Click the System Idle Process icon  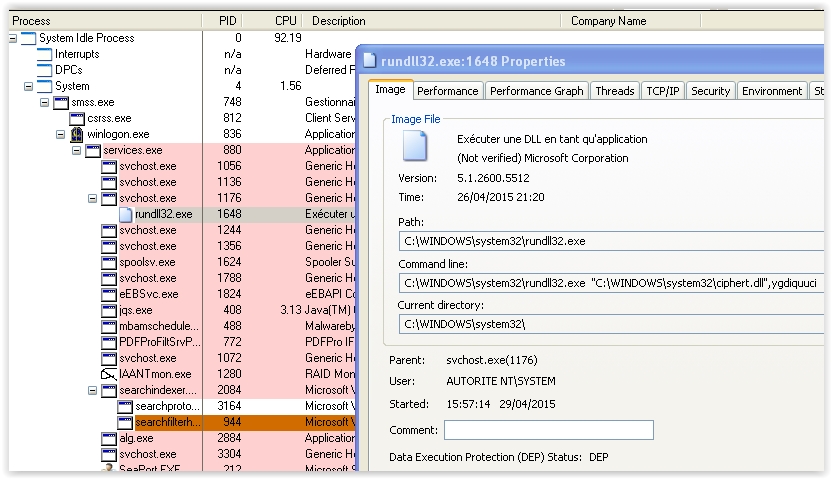point(29,38)
